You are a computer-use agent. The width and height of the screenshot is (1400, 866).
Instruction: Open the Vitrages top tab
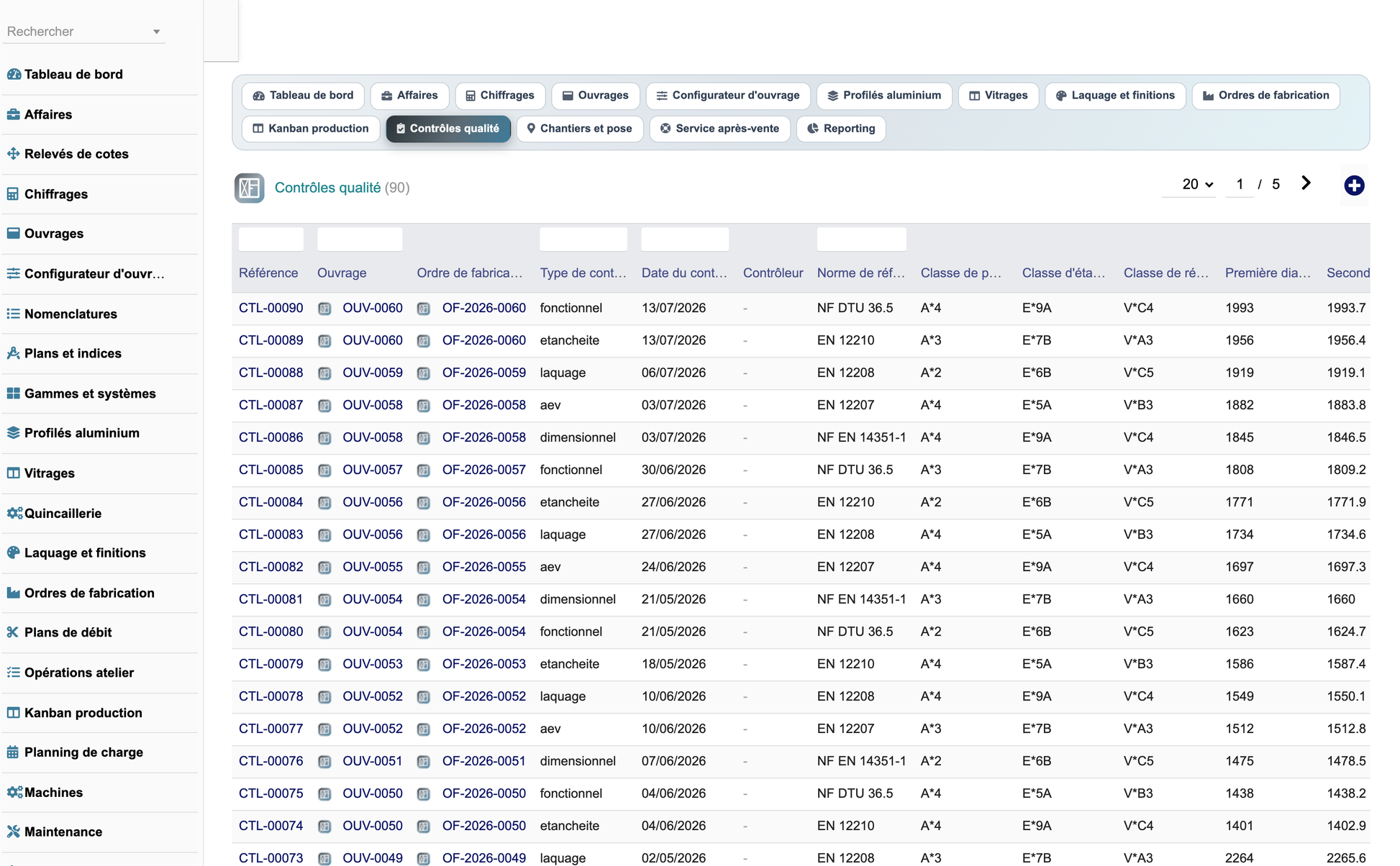(999, 96)
